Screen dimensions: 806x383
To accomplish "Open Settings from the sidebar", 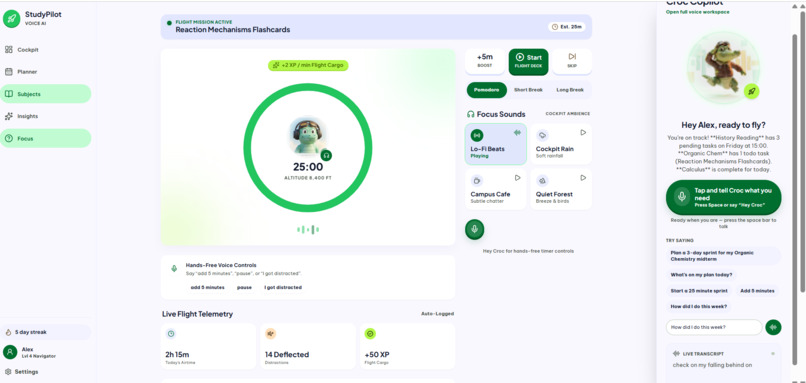I will (22, 372).
